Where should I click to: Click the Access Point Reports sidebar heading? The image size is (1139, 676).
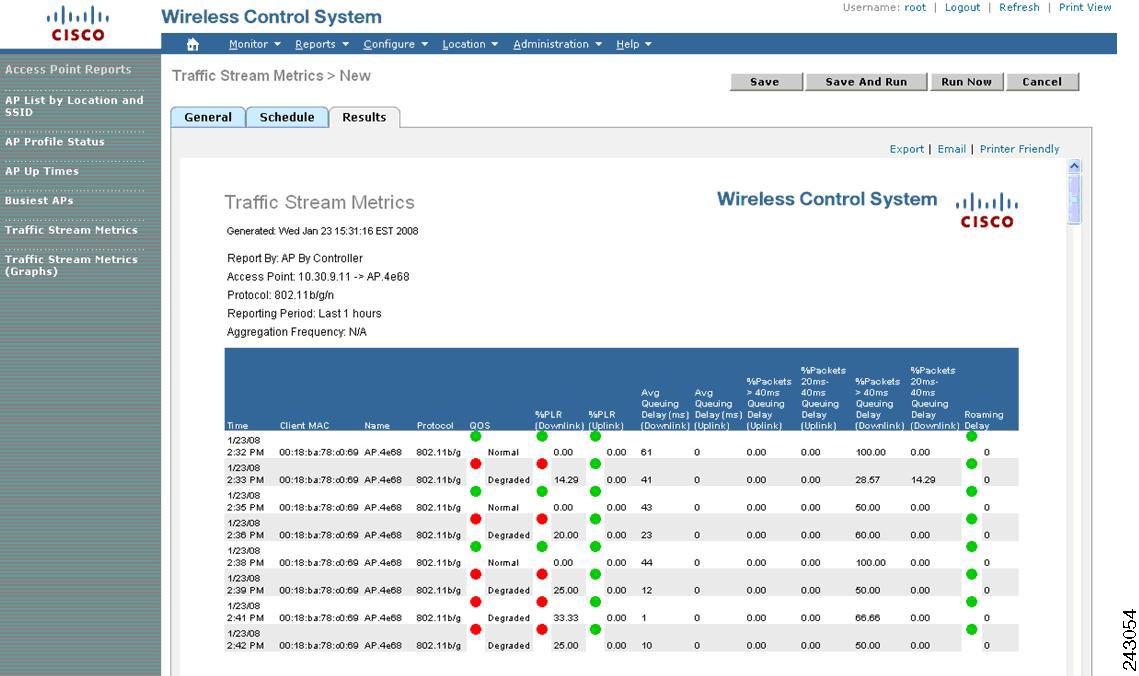point(68,70)
